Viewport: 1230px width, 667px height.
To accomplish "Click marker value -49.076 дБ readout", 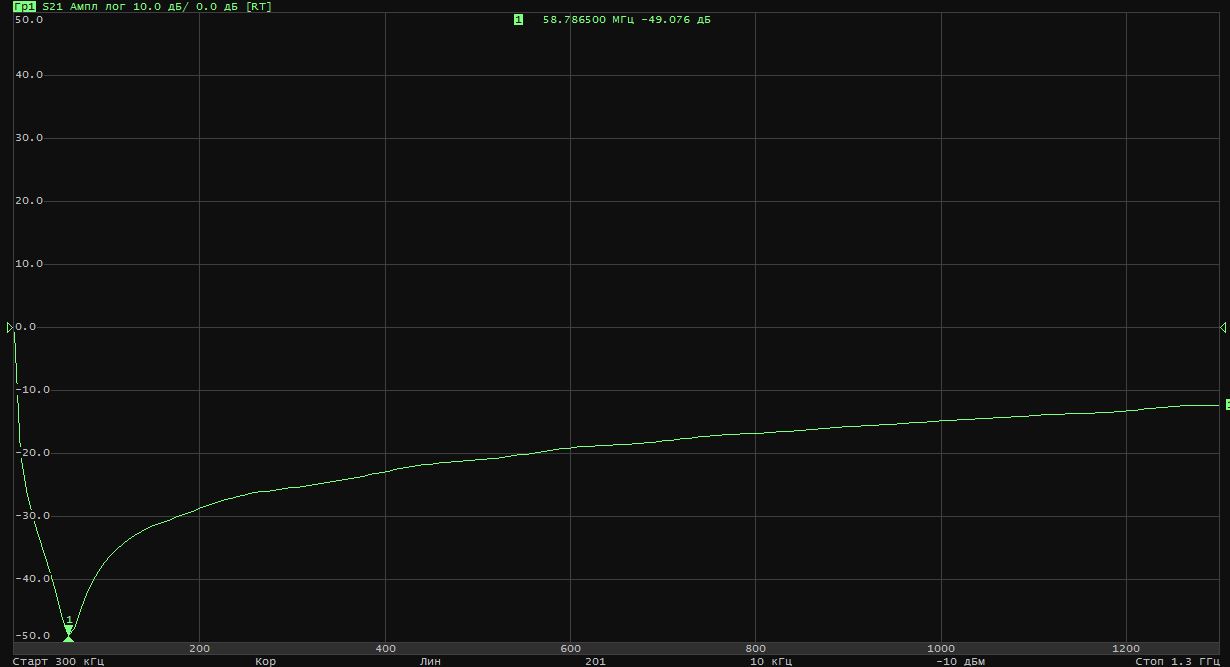I will (x=676, y=19).
